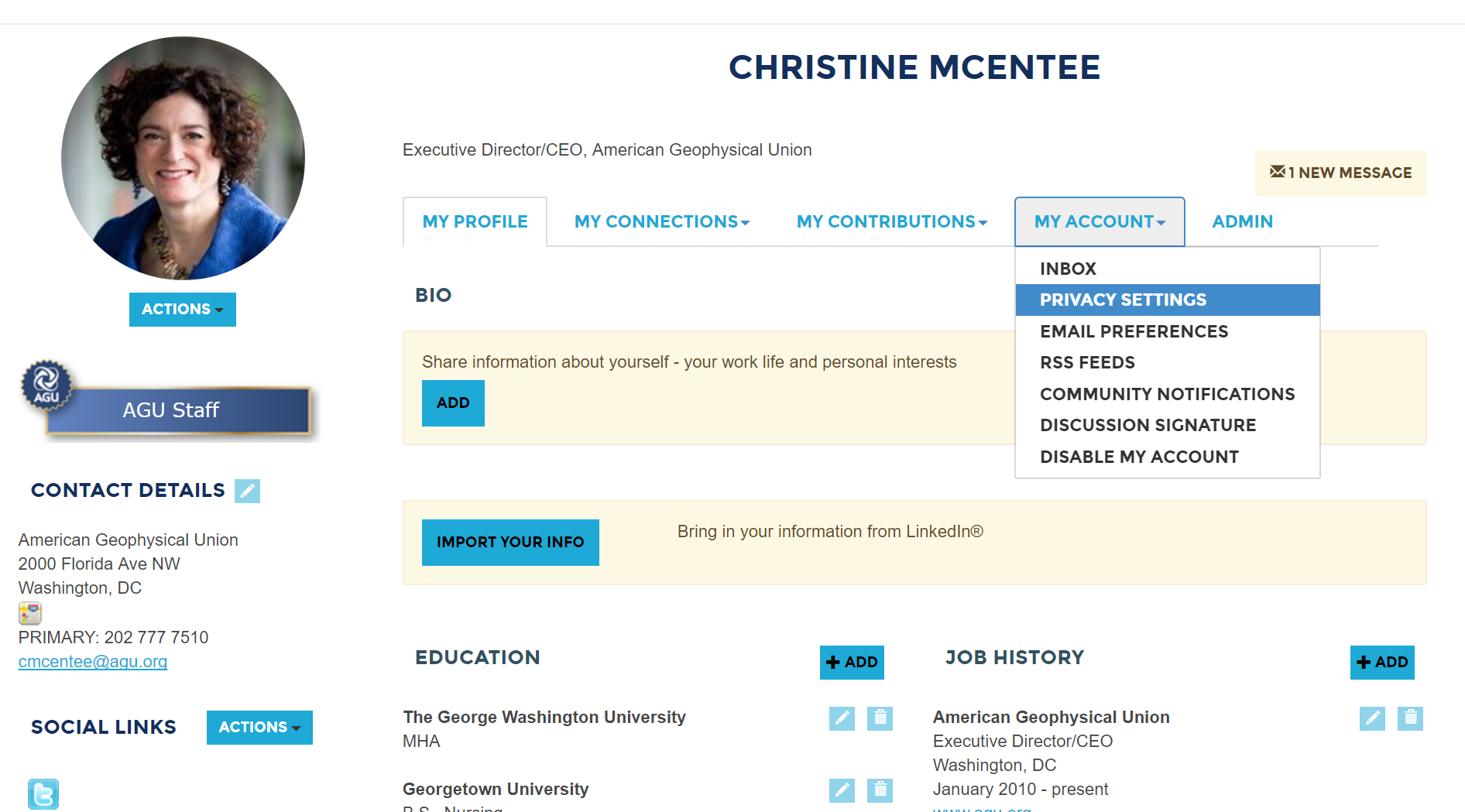Open the map icon below the Washington, DC address
The height and width of the screenshot is (812, 1465).
30,613
